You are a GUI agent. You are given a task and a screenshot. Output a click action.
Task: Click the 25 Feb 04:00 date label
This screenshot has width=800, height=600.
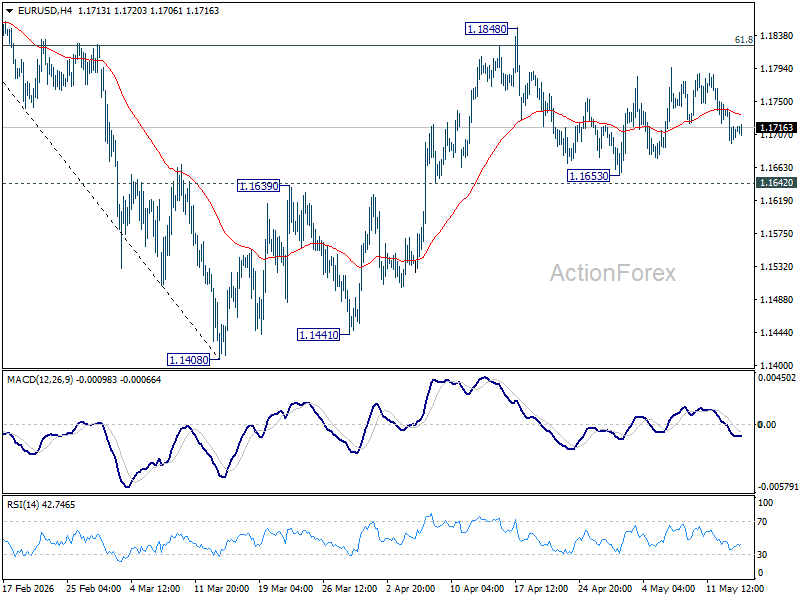[93, 589]
